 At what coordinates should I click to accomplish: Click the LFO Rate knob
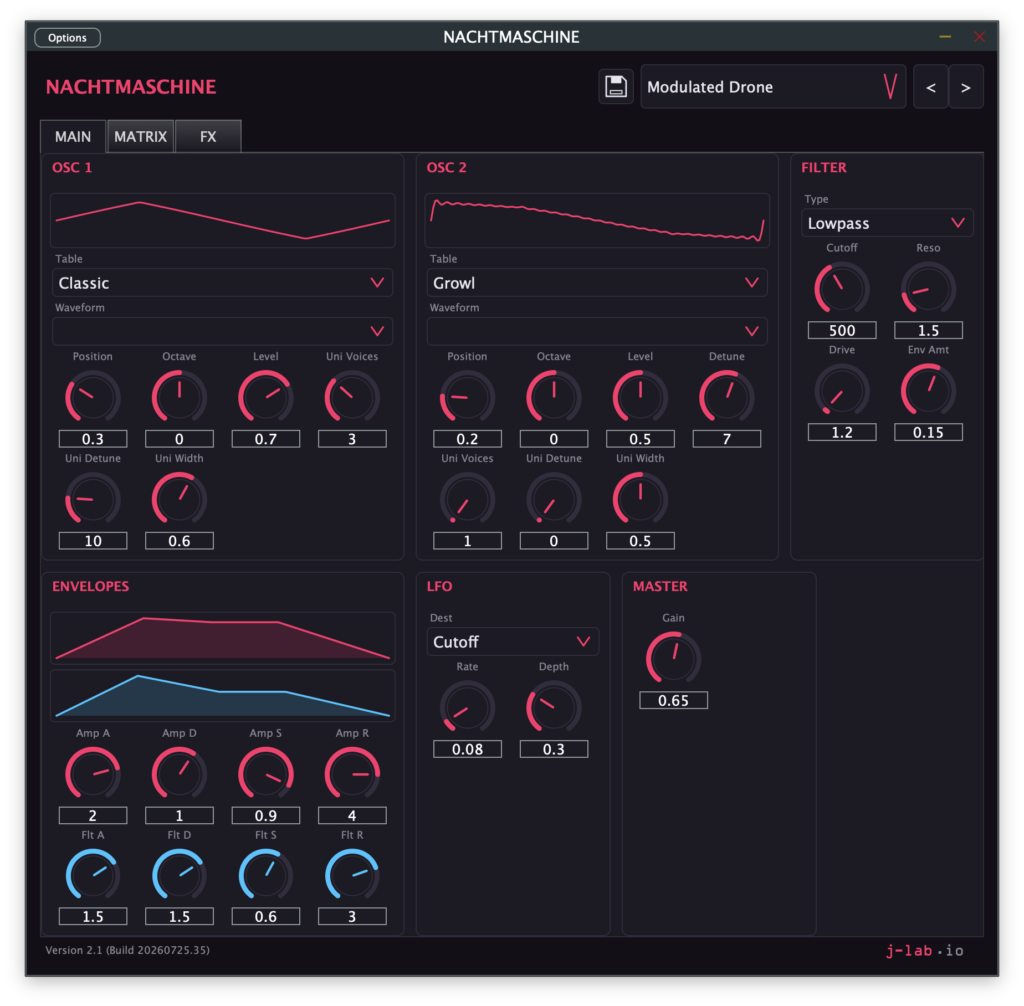[x=467, y=707]
